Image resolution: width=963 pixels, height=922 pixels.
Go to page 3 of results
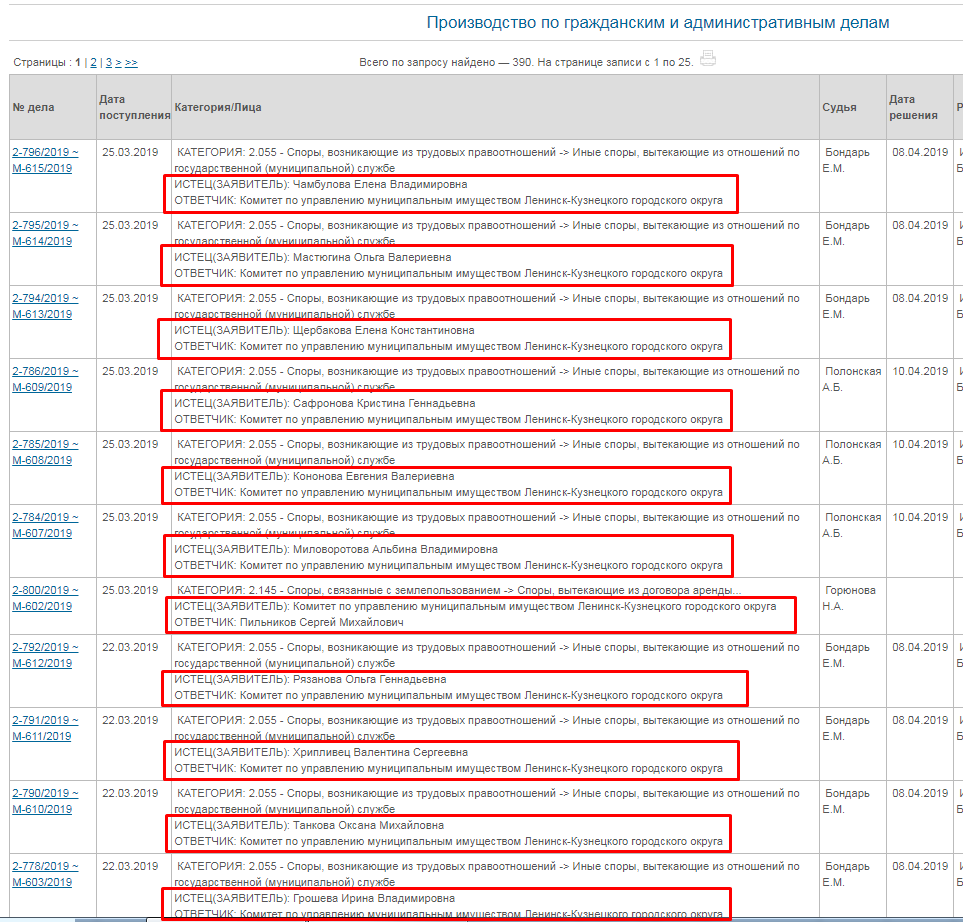point(108,62)
